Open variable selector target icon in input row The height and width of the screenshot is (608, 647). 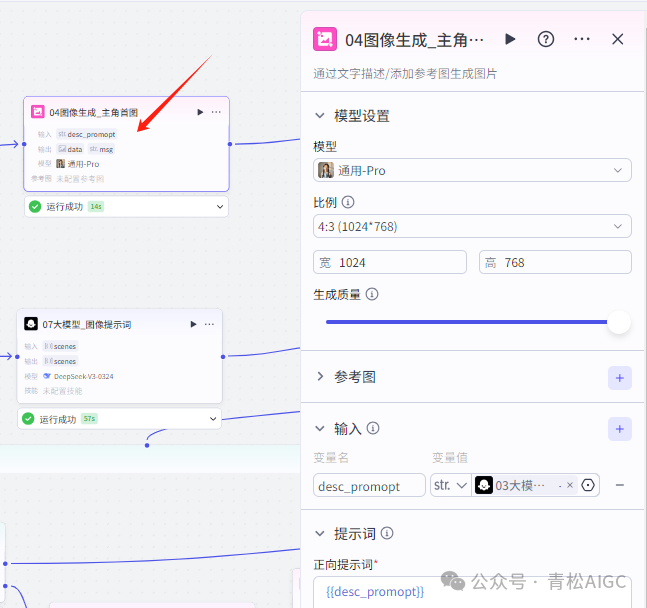(x=588, y=485)
